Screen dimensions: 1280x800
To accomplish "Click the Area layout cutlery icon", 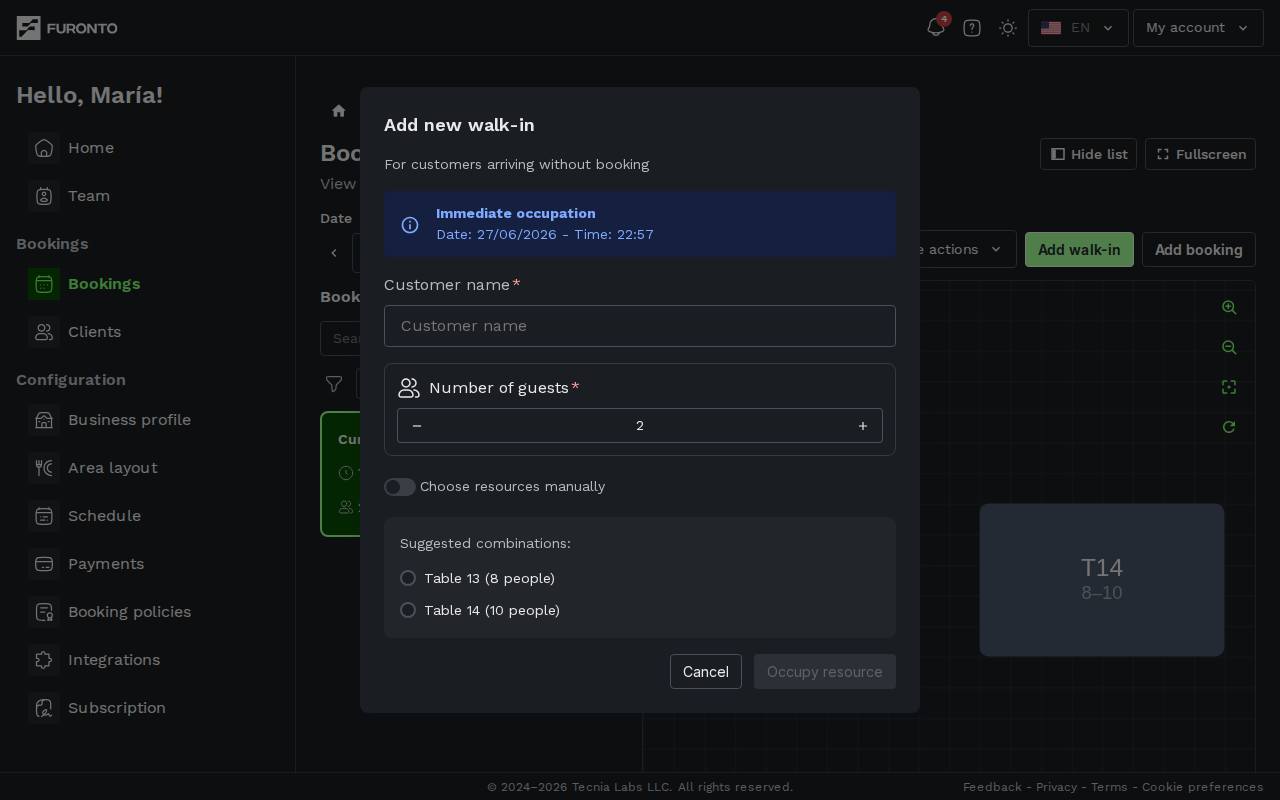I will coord(44,468).
